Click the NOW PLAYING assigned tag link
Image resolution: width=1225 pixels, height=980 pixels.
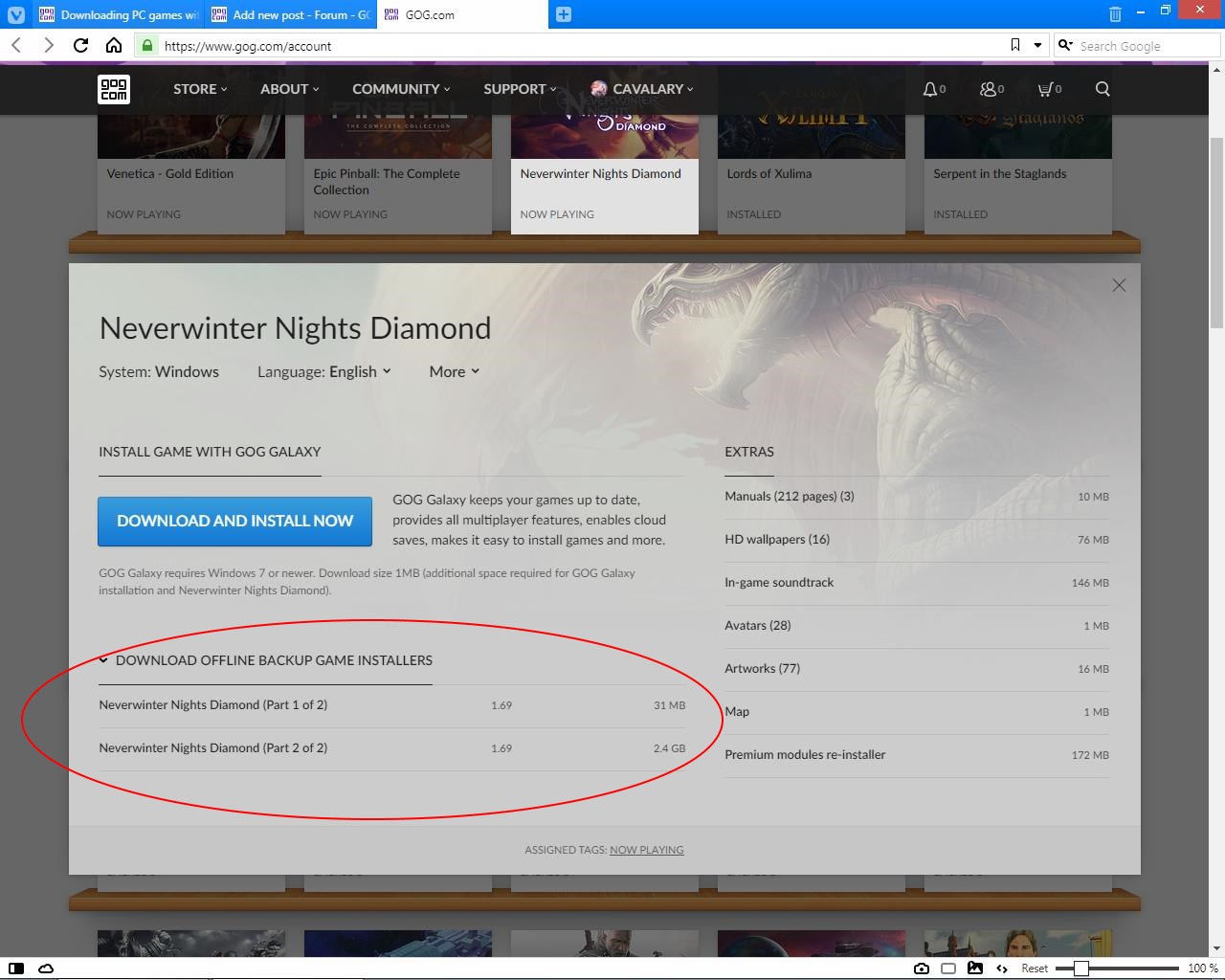pos(647,850)
